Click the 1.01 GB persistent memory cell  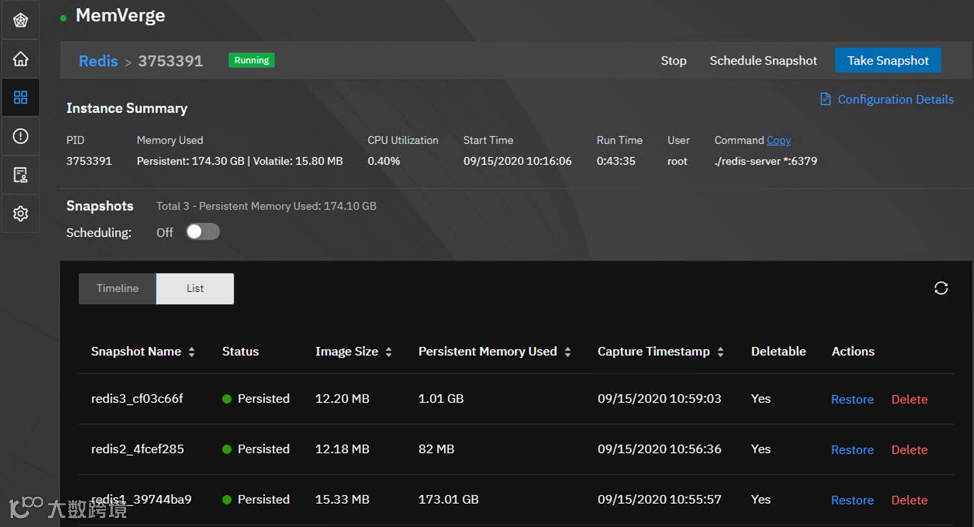(x=441, y=399)
